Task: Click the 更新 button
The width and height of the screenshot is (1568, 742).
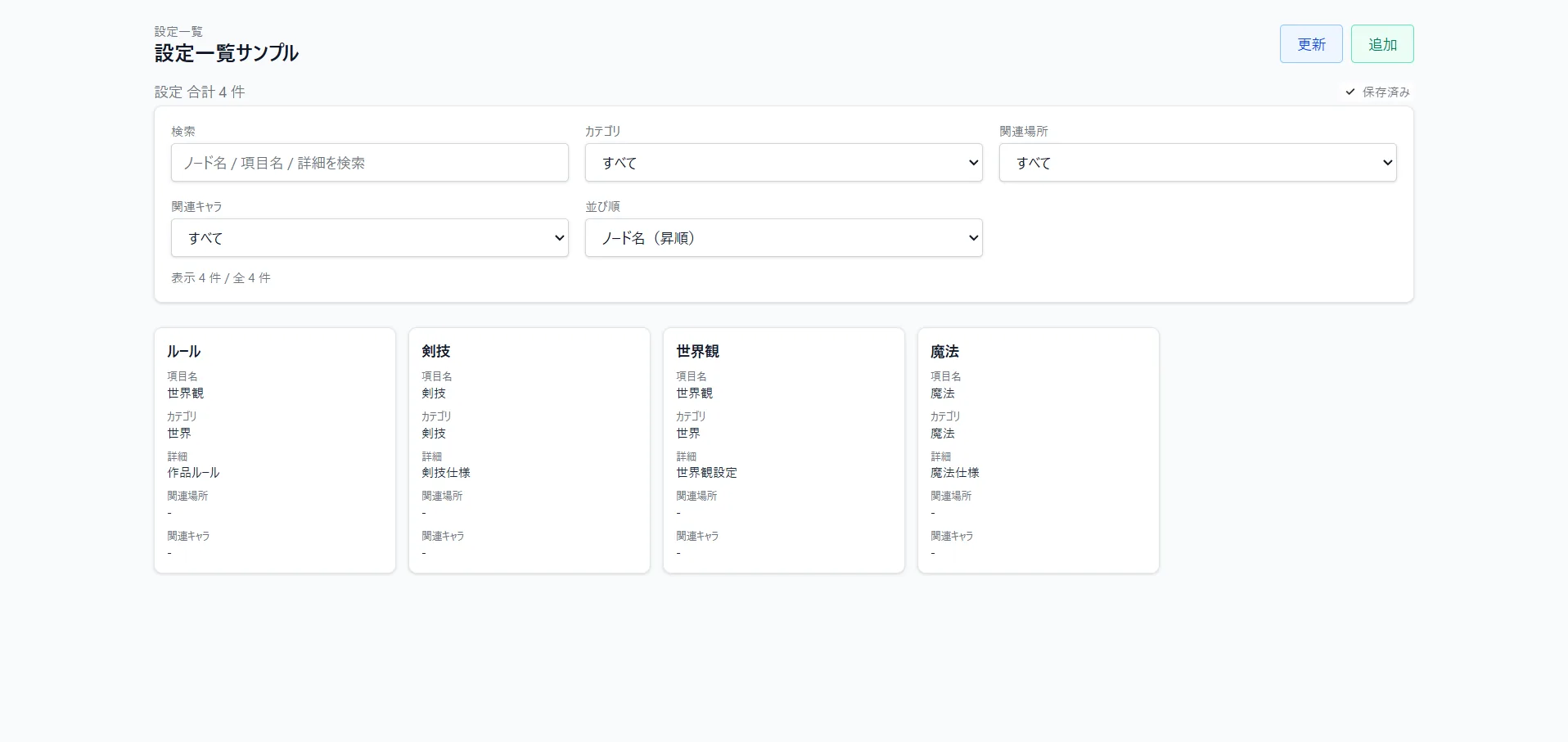Action: (1311, 44)
